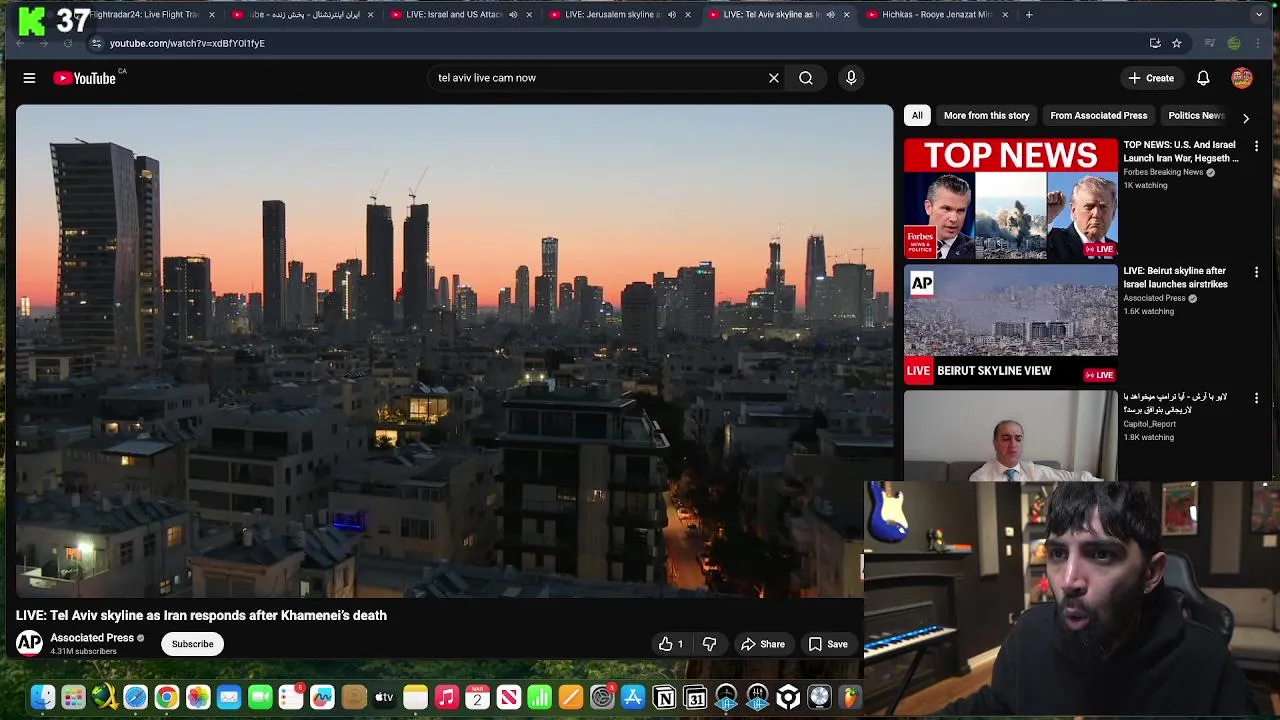Open Finder from the dock
This screenshot has width=1280, height=720.
point(42,697)
